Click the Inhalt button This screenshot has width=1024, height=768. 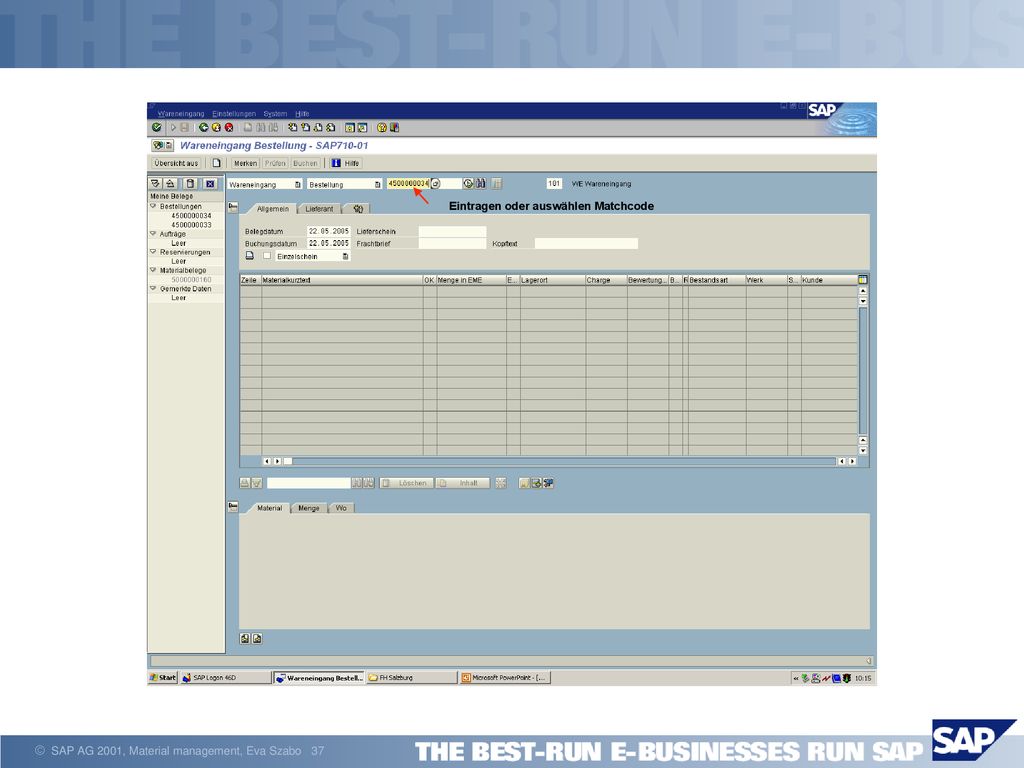462,483
